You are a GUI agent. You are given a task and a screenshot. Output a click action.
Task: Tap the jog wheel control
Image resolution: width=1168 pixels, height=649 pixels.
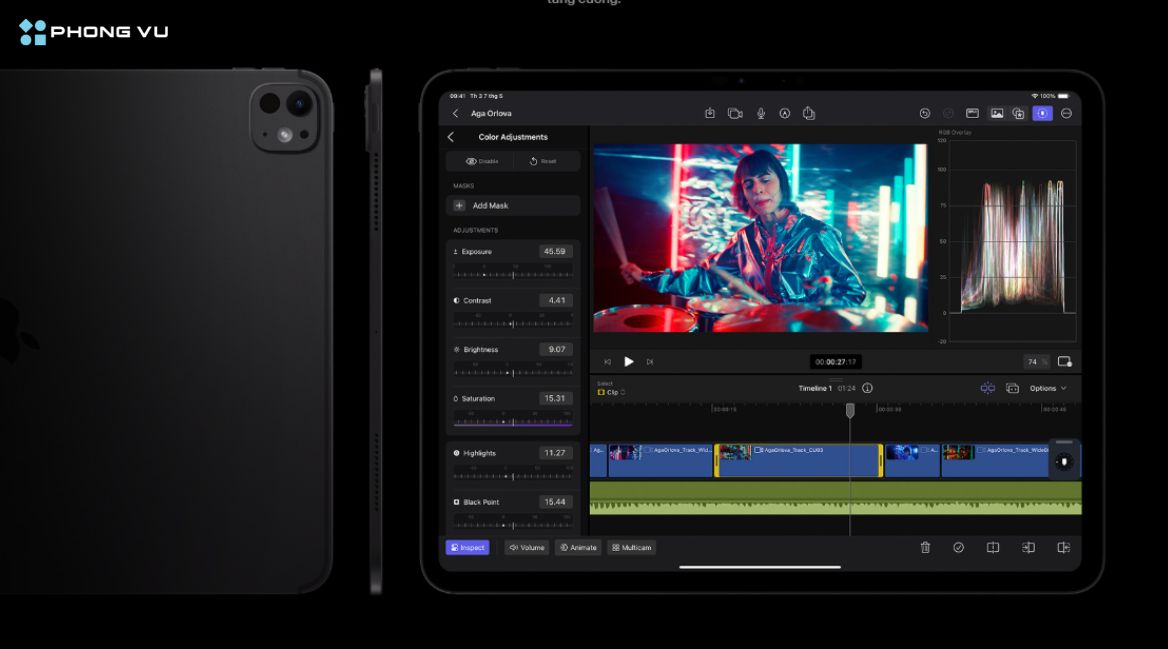click(x=1064, y=462)
